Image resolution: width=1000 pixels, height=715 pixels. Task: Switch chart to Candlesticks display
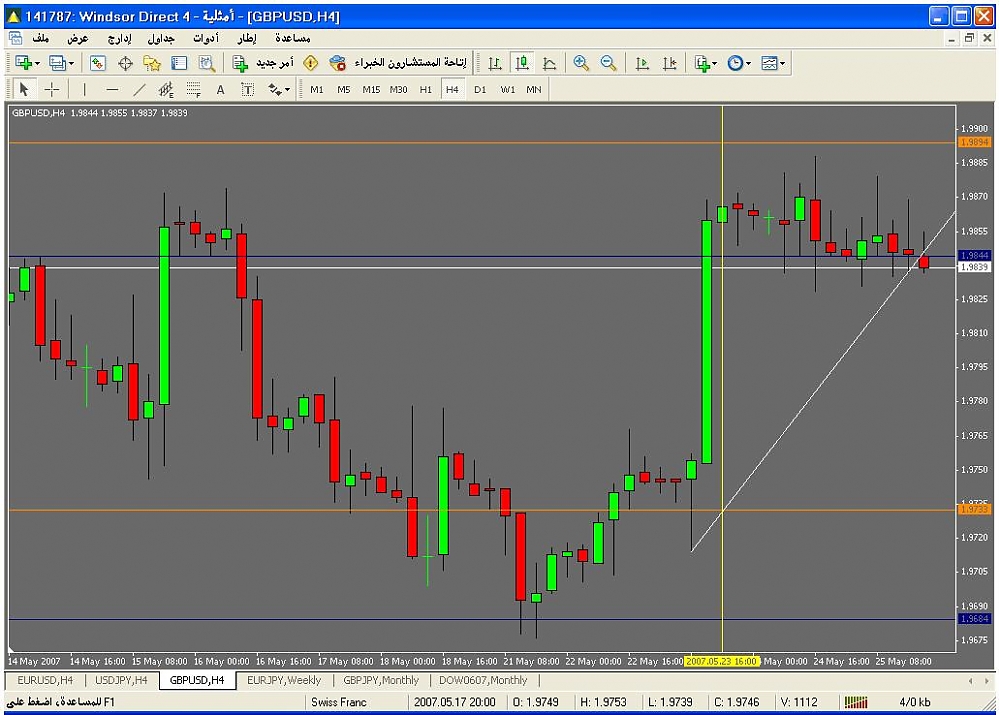click(522, 63)
